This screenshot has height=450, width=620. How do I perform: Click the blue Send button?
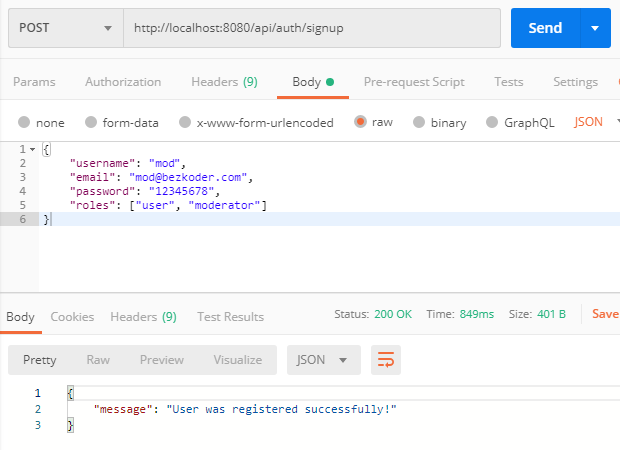click(546, 28)
